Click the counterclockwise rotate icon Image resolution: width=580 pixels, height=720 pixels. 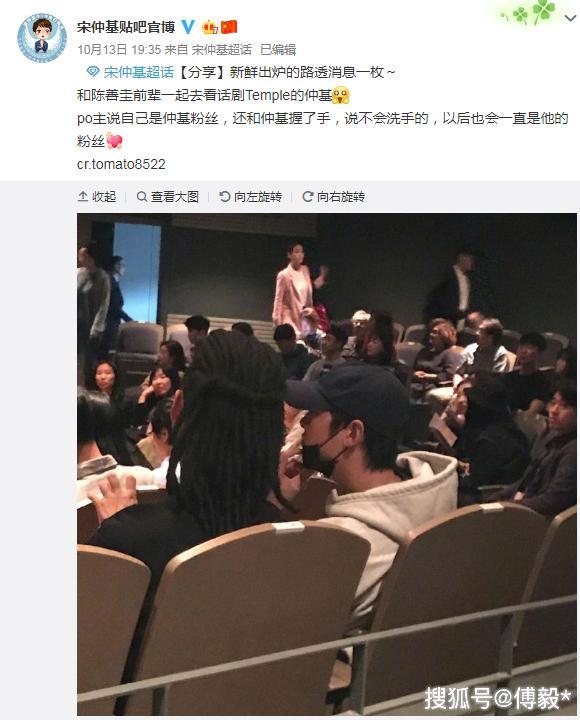225,197
